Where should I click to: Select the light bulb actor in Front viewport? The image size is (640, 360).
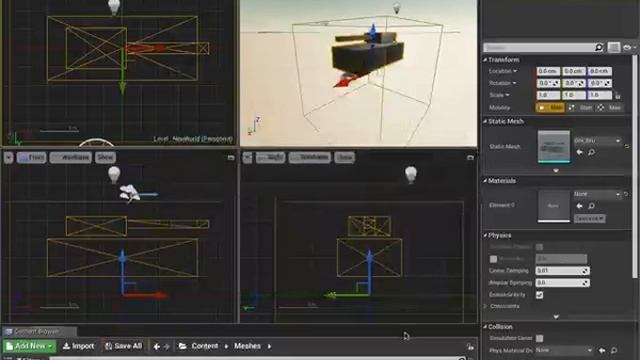[114, 174]
